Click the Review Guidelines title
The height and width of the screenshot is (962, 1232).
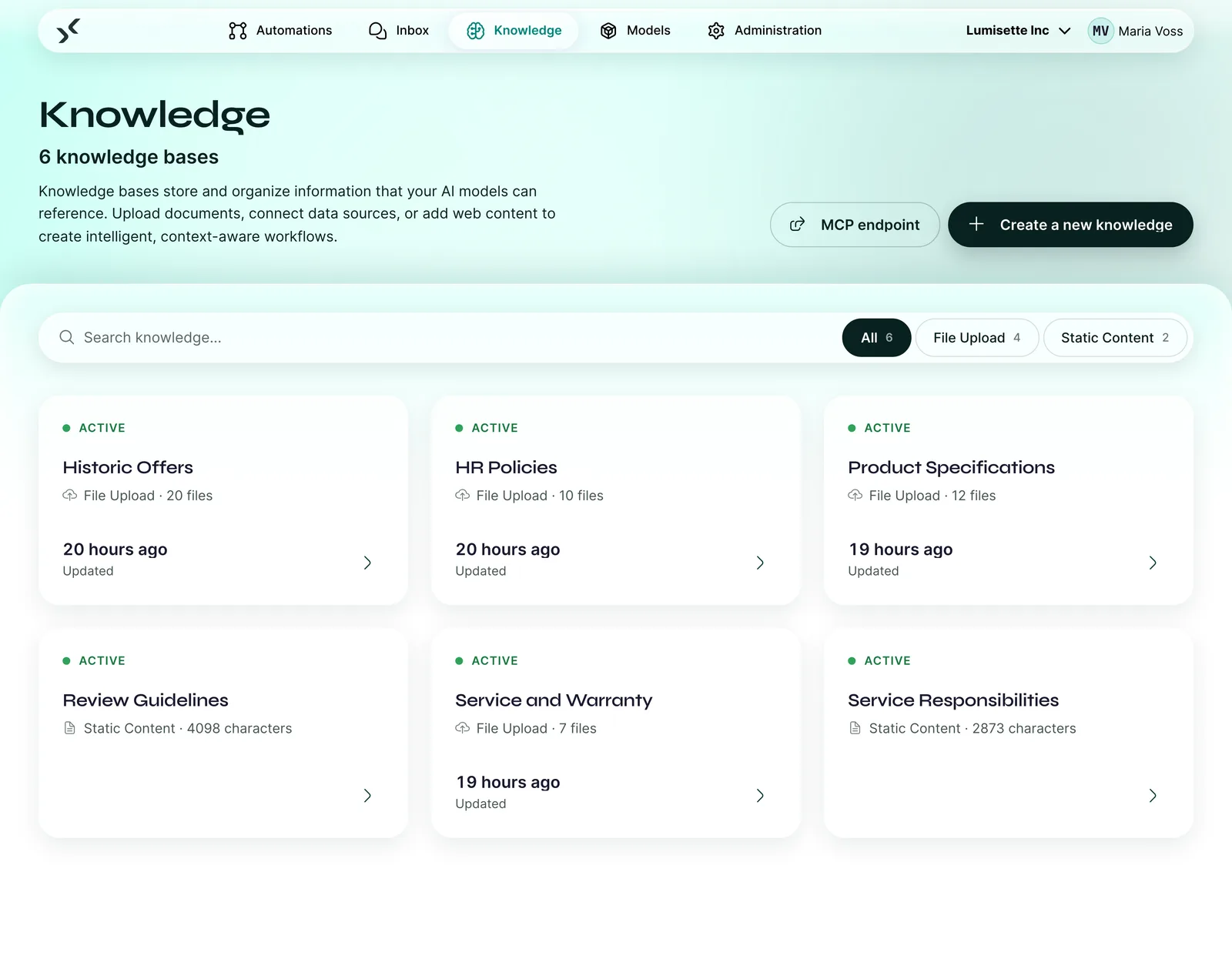[x=146, y=700]
